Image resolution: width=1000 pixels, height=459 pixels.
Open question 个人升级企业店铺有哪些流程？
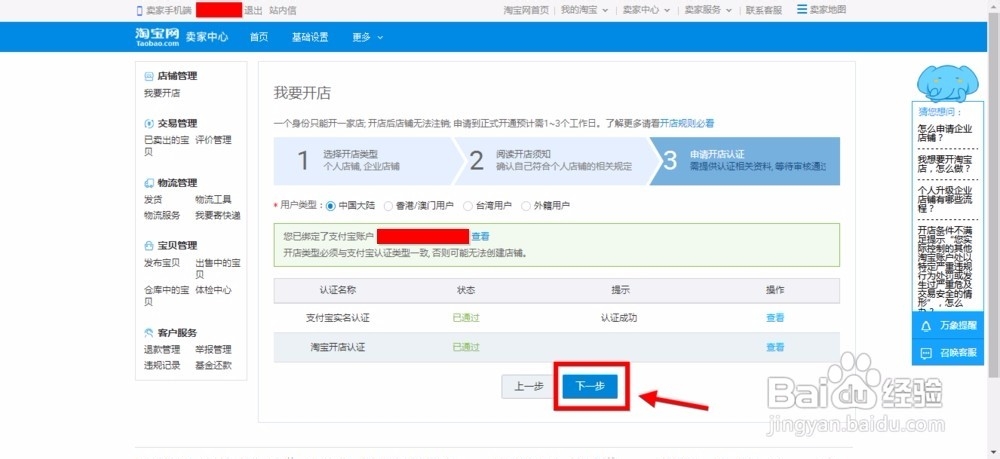click(945, 199)
